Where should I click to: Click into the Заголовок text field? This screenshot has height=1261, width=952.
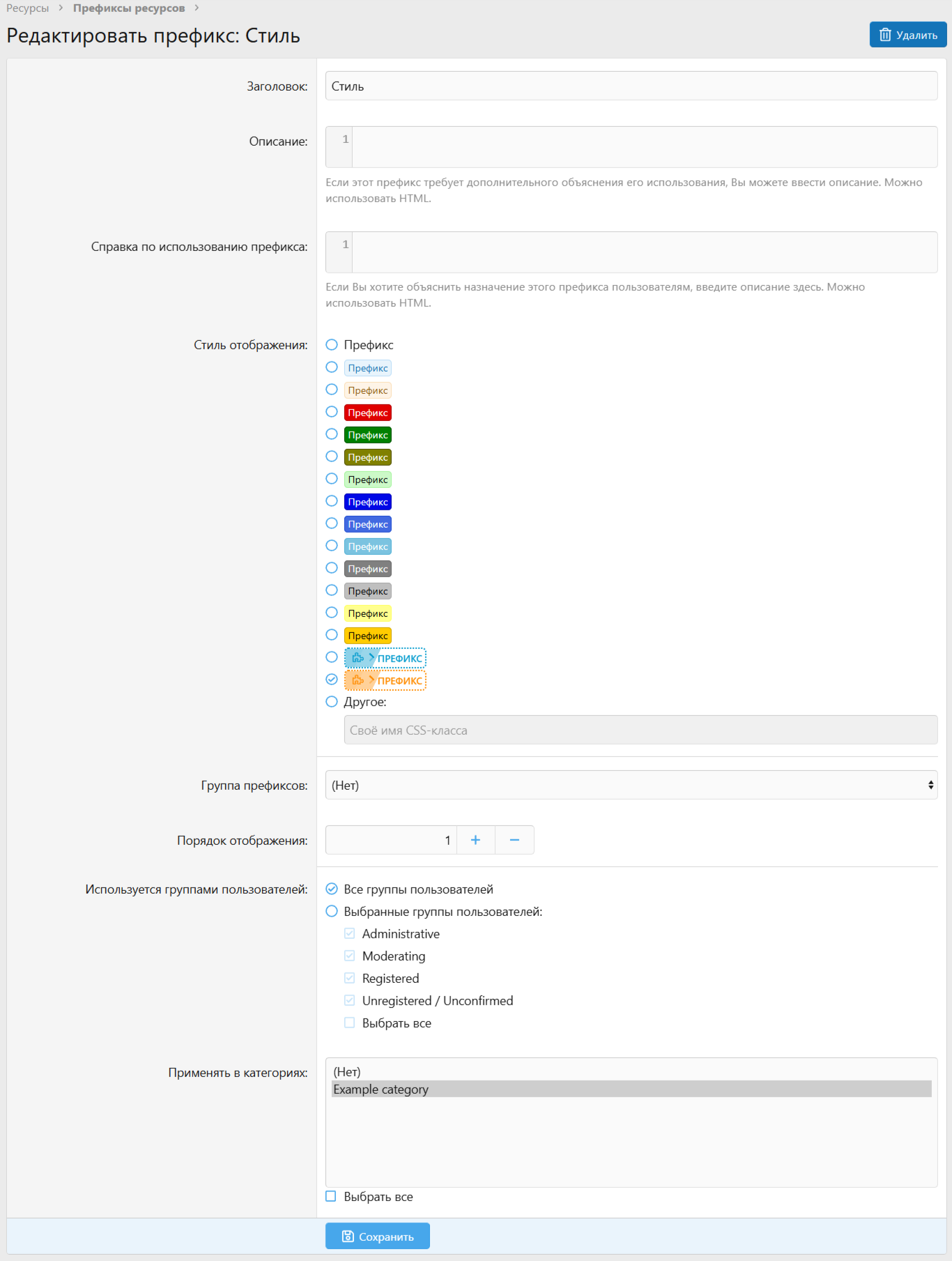tap(631, 86)
